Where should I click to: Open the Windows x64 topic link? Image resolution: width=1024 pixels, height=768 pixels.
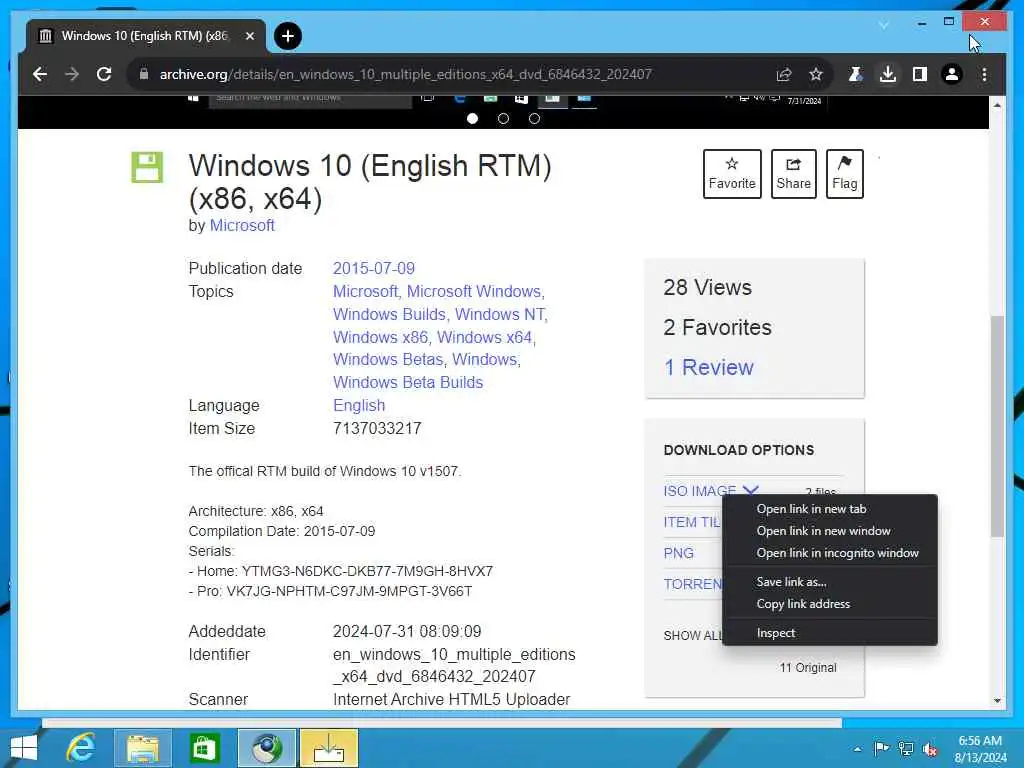point(486,337)
